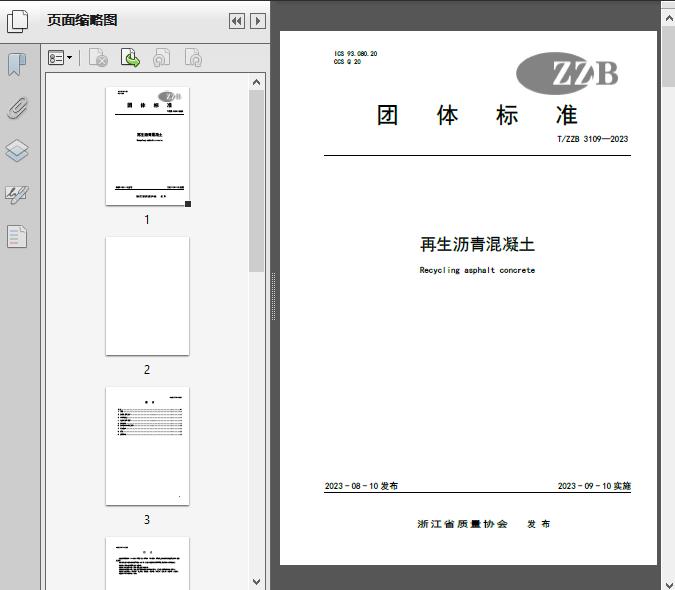Open the Attachments paperclip panel
The image size is (675, 590).
(x=17, y=108)
